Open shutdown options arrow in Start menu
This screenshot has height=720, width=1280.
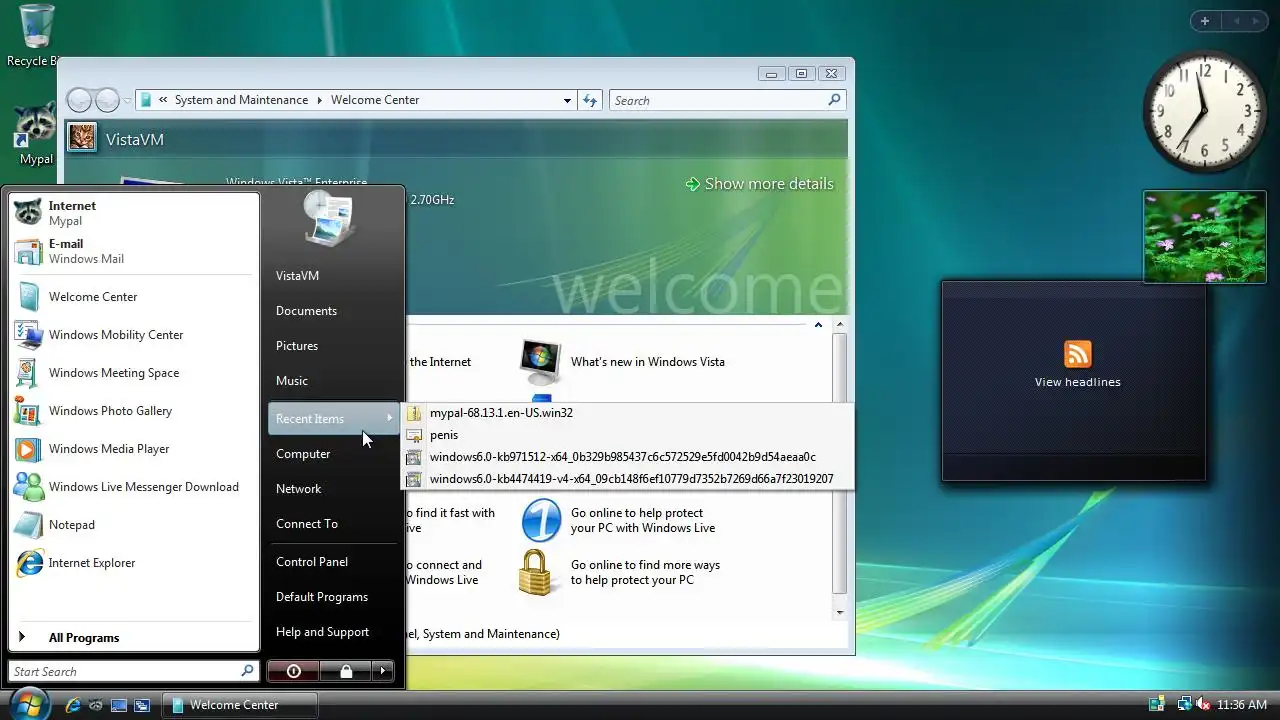[x=383, y=671]
